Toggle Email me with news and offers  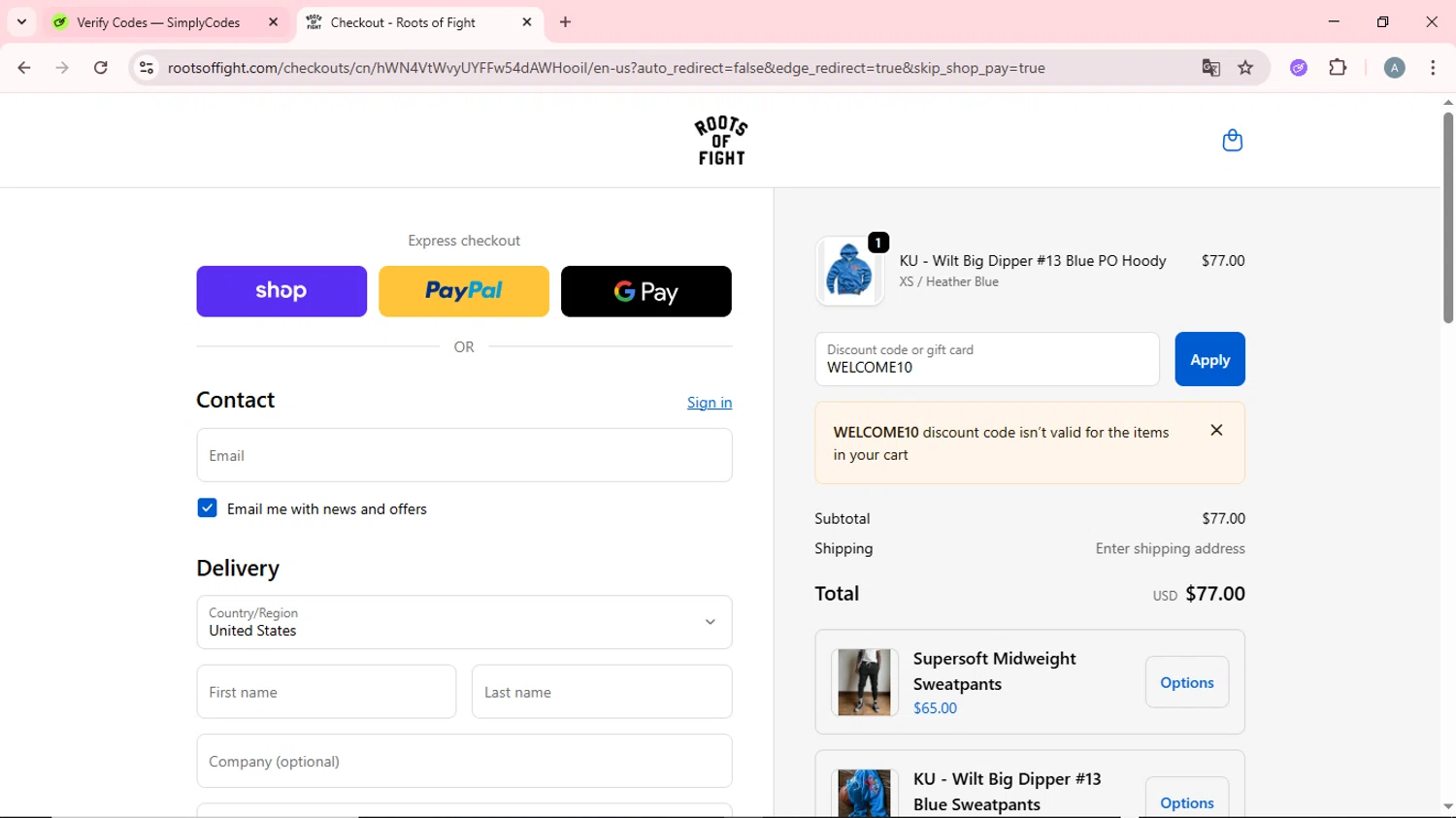coord(207,508)
